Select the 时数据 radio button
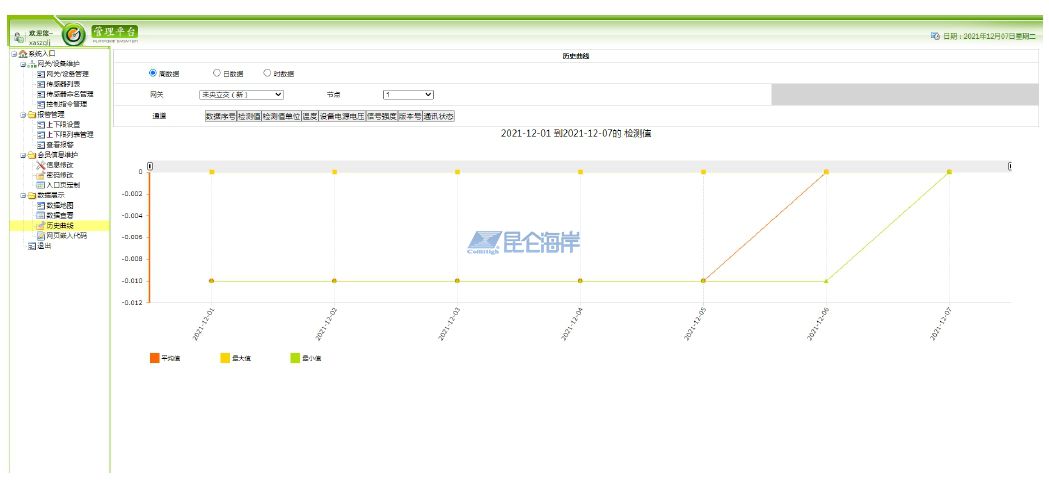Image resolution: width=1049 pixels, height=484 pixels. [x=267, y=73]
